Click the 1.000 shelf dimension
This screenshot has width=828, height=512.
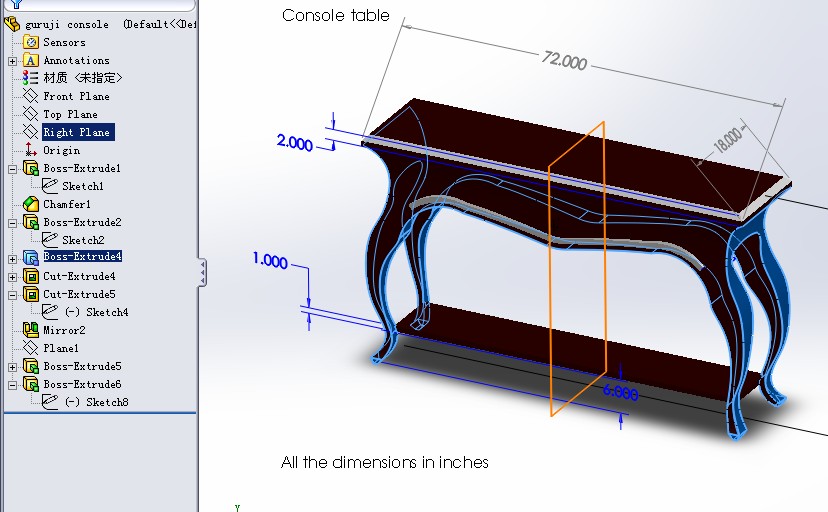[x=270, y=260]
